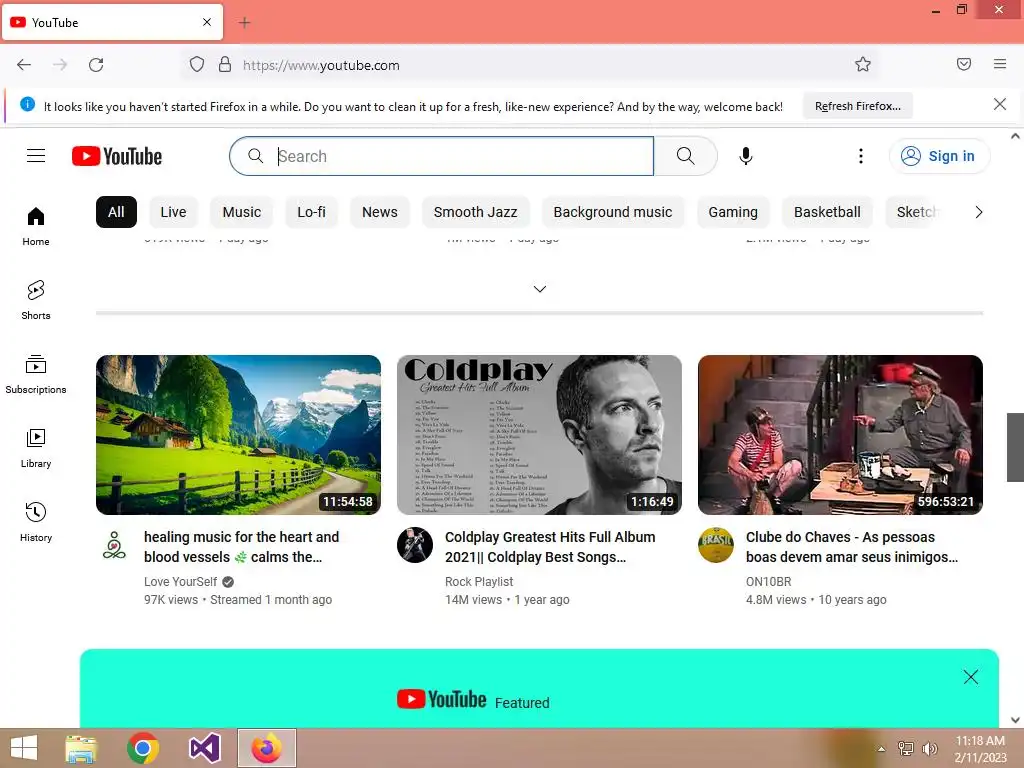Close the YouTube Featured banner
This screenshot has width=1024, height=768.
[x=970, y=677]
